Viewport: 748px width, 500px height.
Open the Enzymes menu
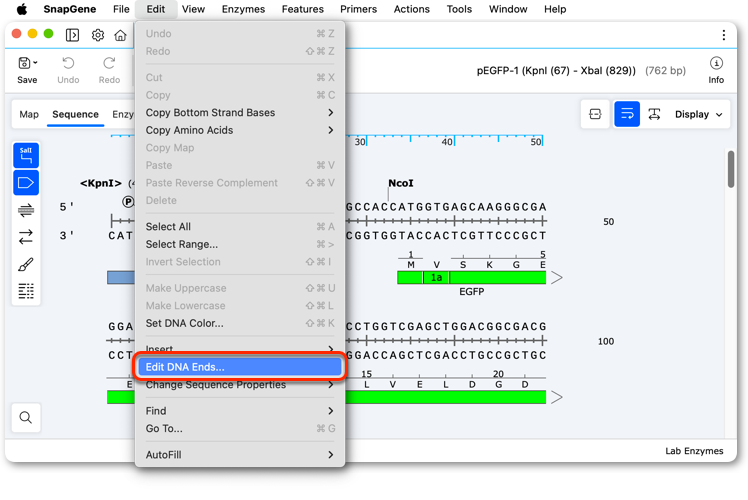pos(243,9)
